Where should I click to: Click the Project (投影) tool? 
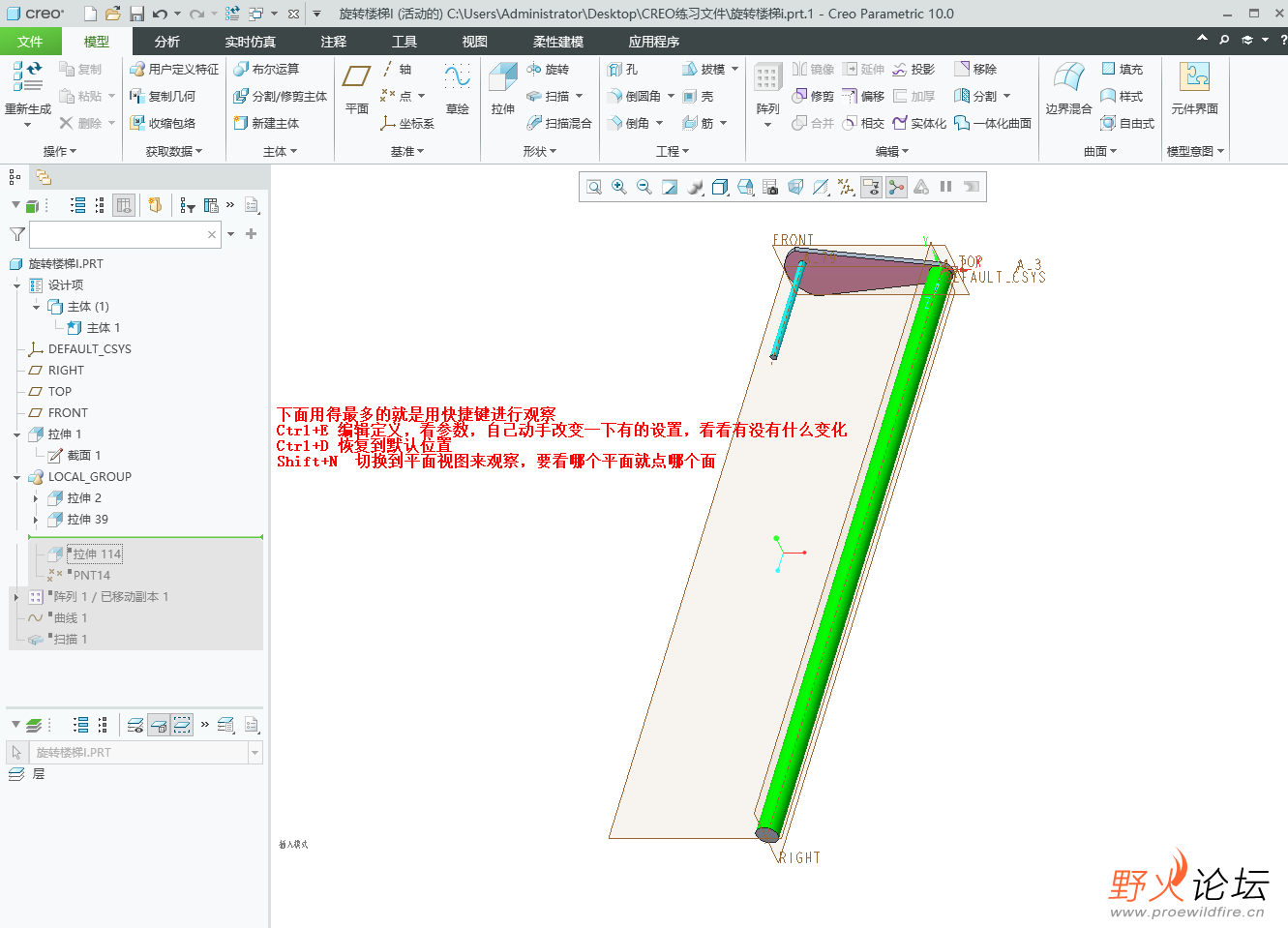pyautogui.click(x=914, y=70)
